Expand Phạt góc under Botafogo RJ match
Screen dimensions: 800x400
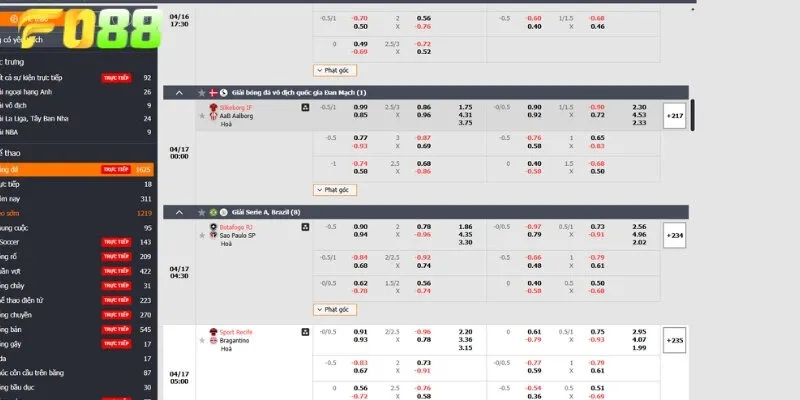335,310
